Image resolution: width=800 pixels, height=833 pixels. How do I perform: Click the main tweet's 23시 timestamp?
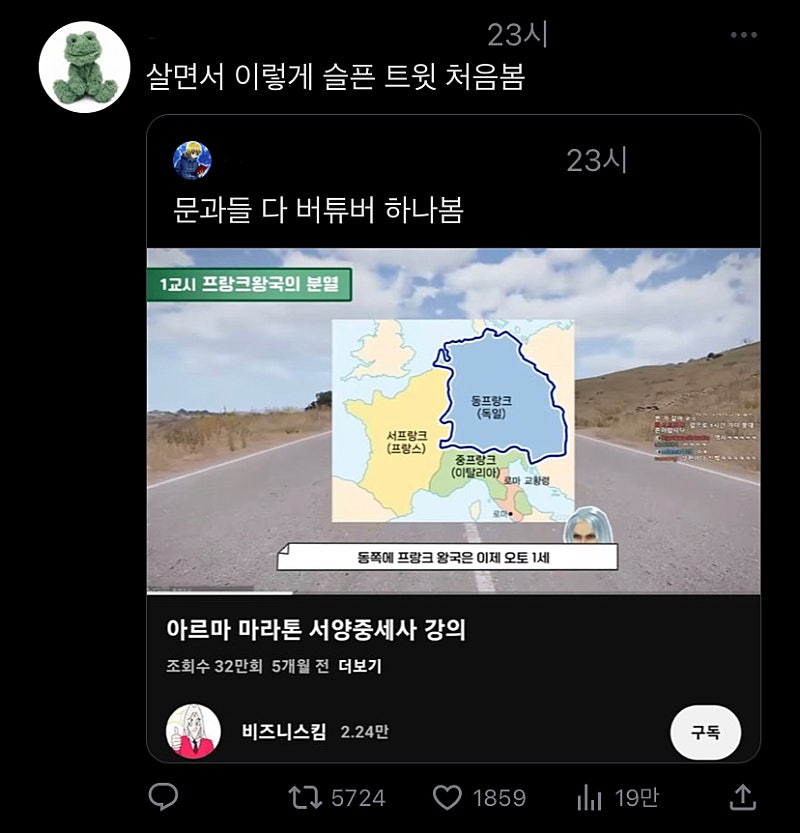tap(517, 35)
